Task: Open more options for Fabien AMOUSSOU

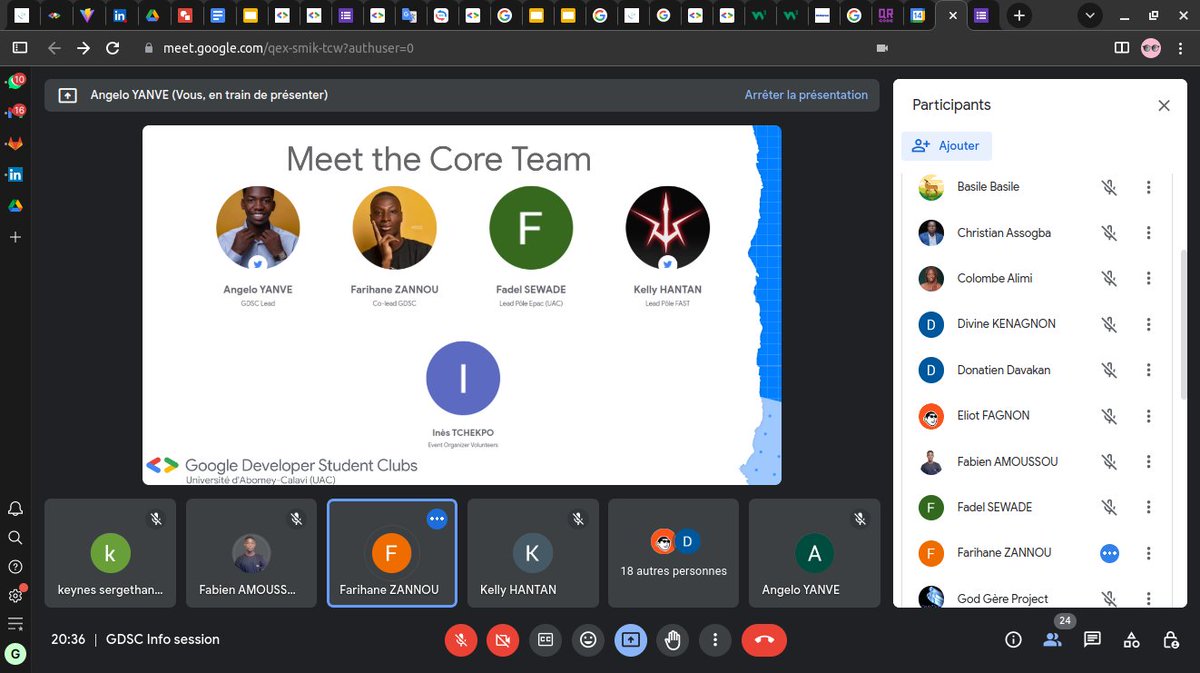Action: [1149, 462]
